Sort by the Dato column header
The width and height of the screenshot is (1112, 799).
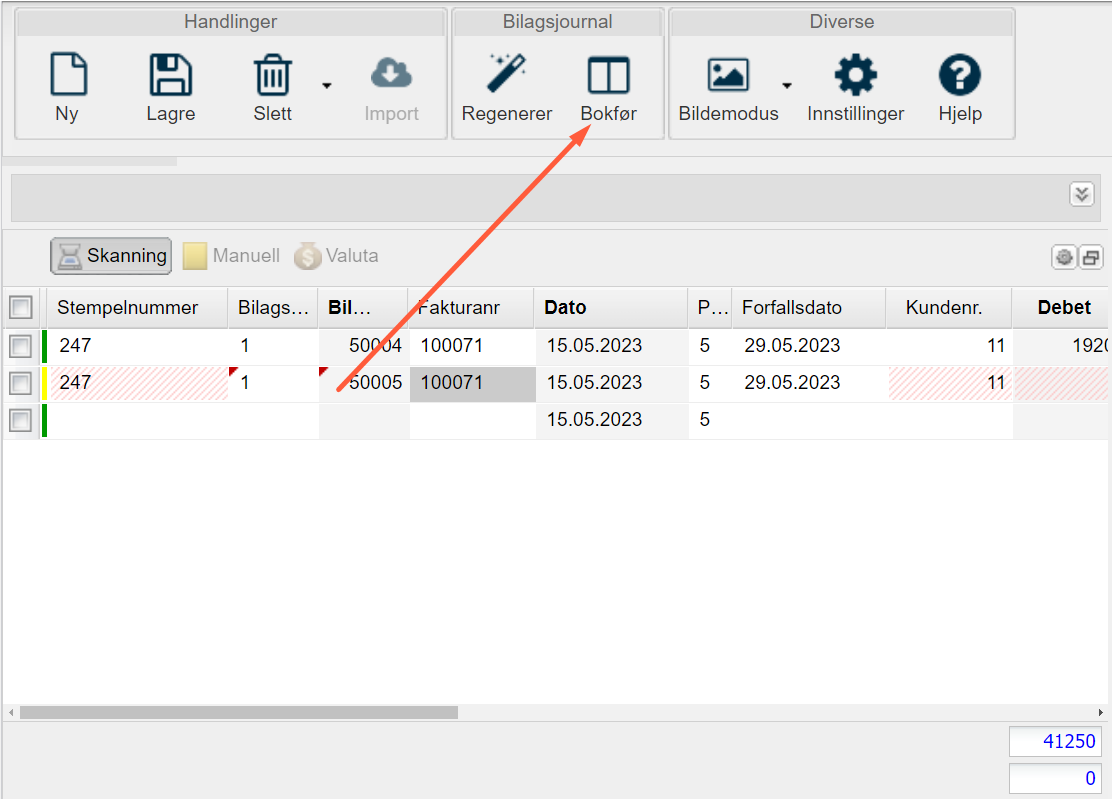pos(565,308)
